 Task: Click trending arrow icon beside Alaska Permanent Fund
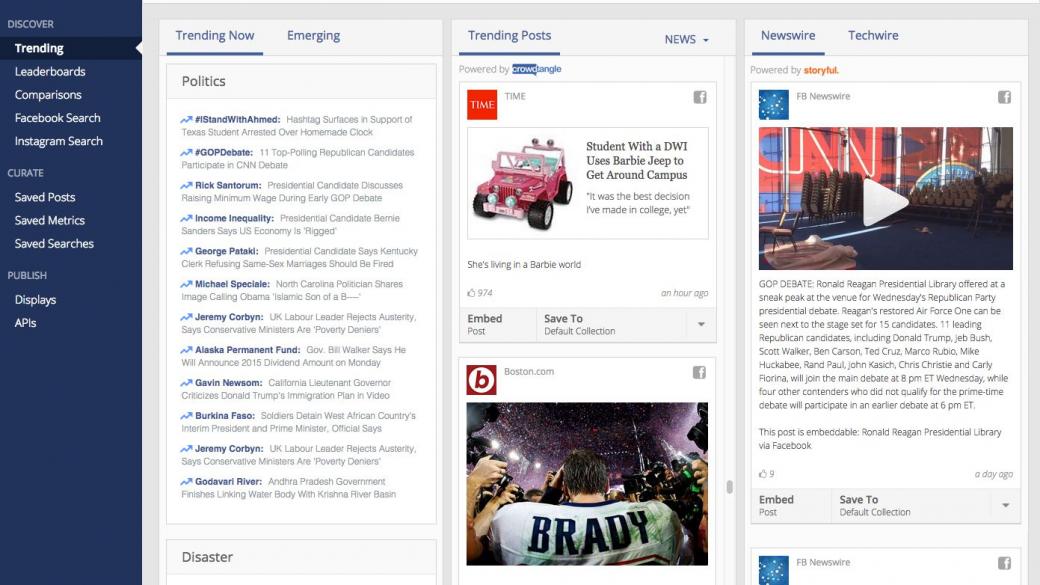point(186,350)
